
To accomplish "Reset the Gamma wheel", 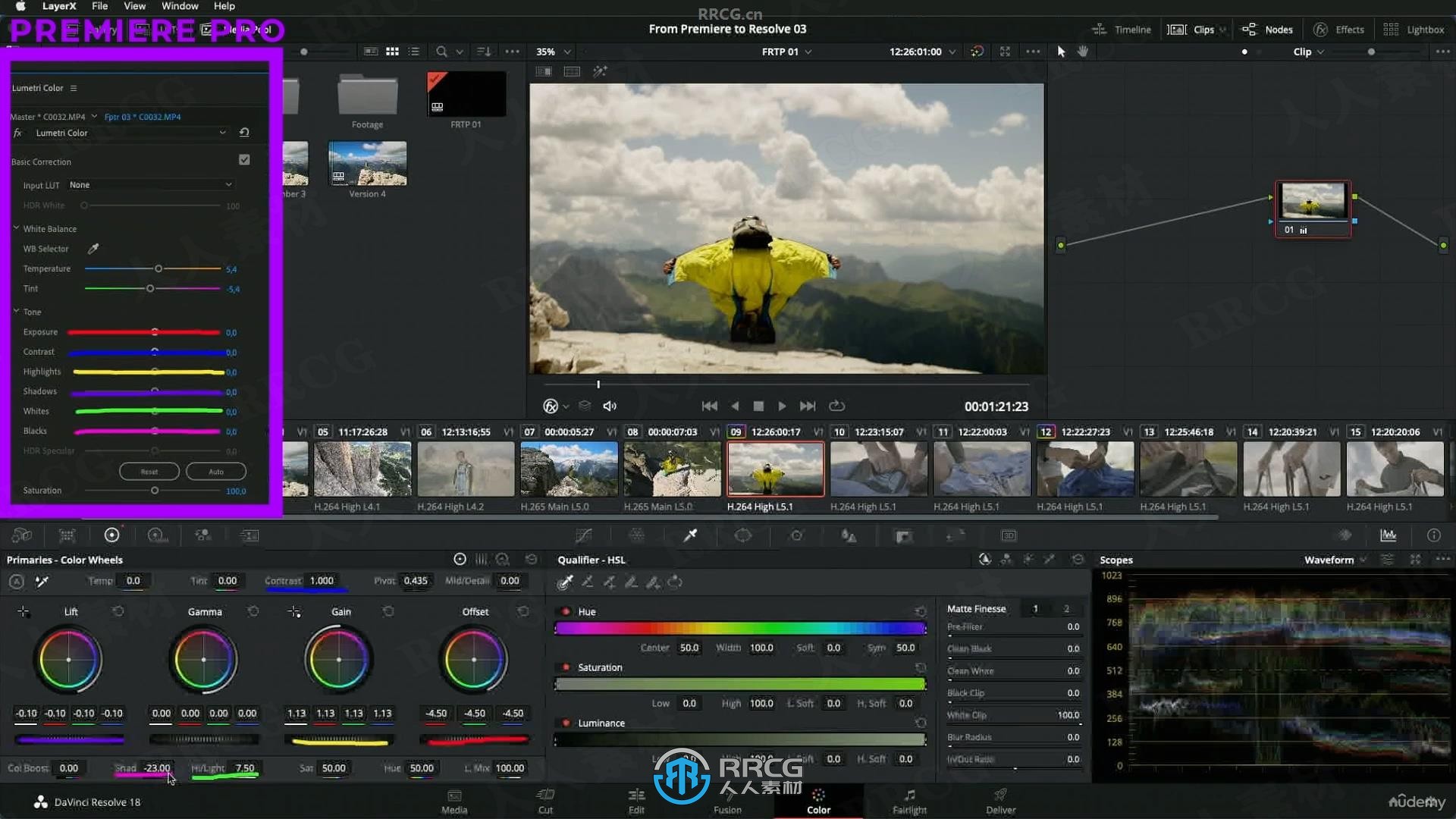I will 253,611.
